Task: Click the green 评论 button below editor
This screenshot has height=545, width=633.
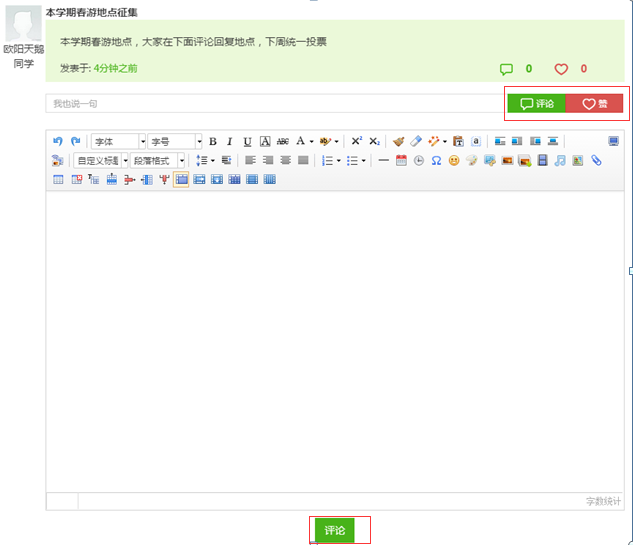Action: pyautogui.click(x=334, y=531)
